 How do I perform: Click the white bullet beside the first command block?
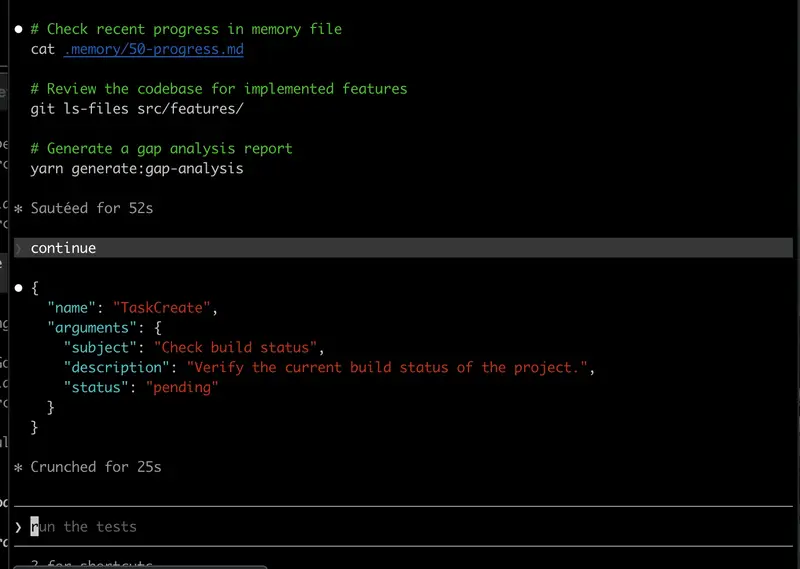point(19,29)
